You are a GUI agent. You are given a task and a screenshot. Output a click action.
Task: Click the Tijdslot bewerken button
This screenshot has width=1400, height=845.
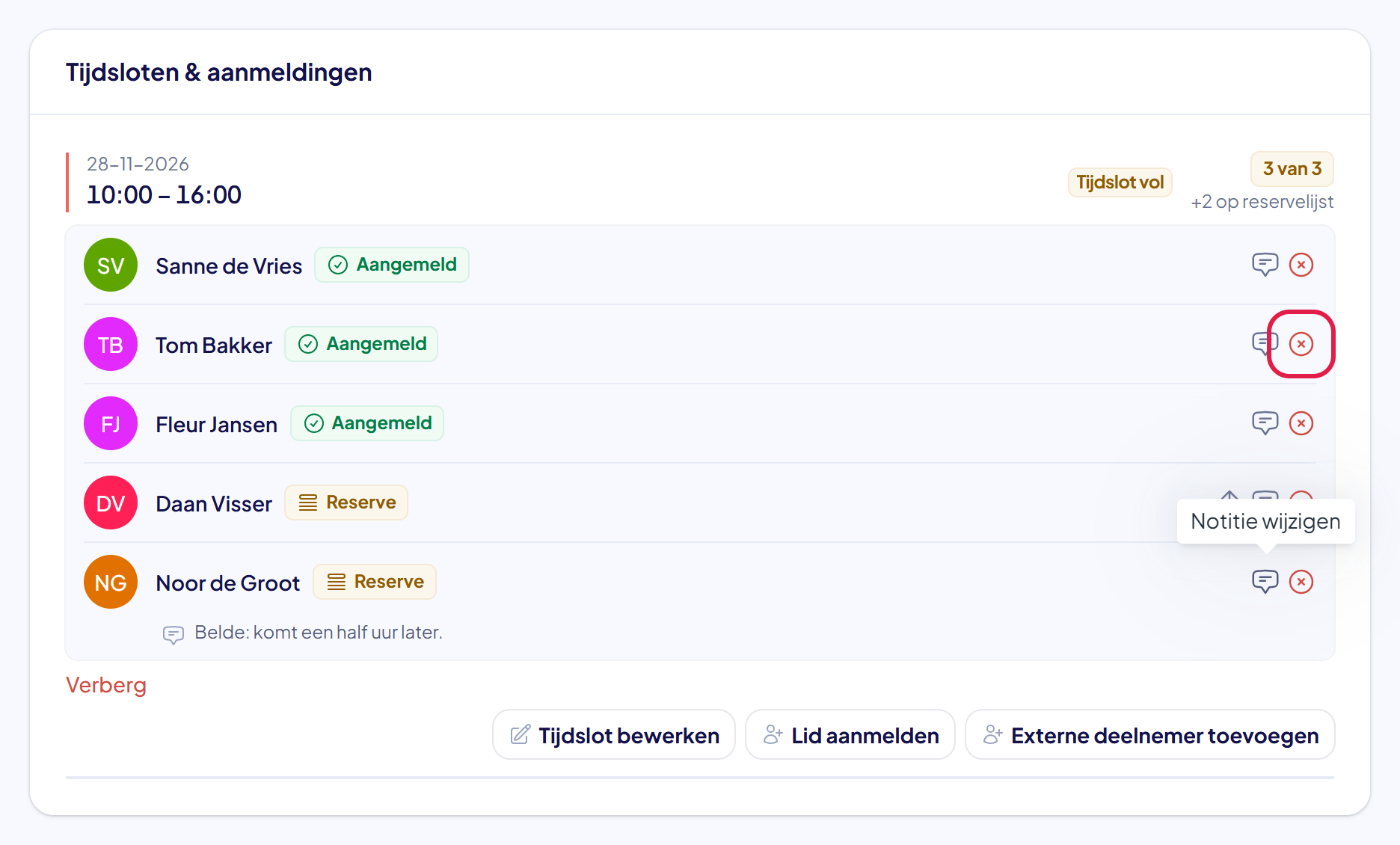[614, 735]
